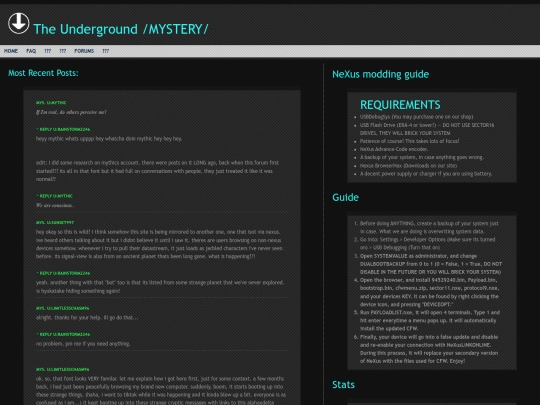Open The Underground /MYSTERY/ site title
This screenshot has width=540, height=405.
(x=121, y=29)
